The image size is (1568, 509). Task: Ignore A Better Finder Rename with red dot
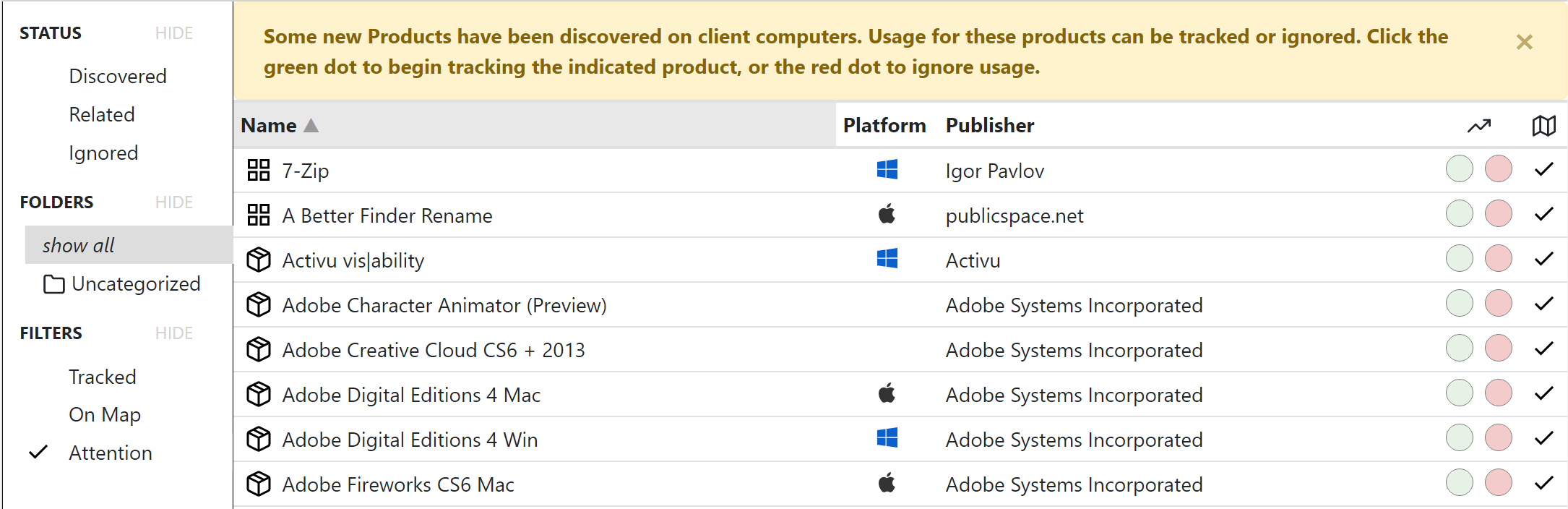[x=1499, y=214]
